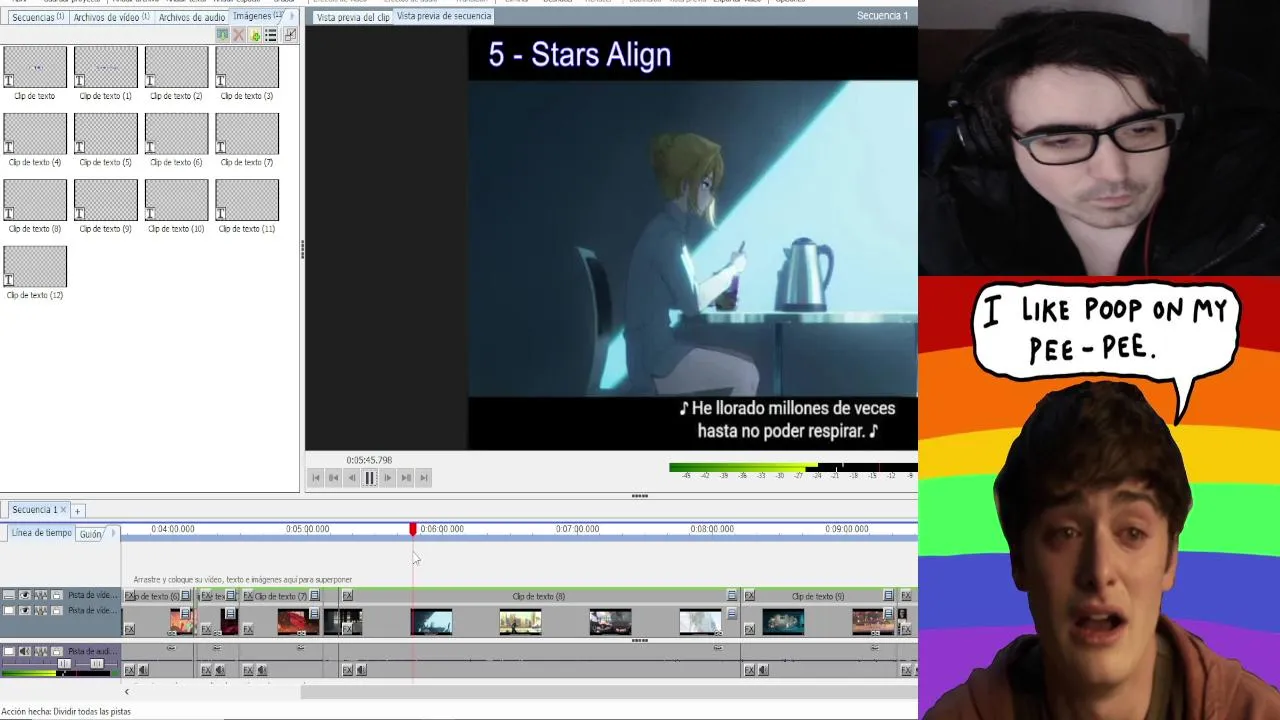The width and height of the screenshot is (1280, 720).
Task: Toggle eye visibility of upper video track
Action: pyautogui.click(x=24, y=595)
